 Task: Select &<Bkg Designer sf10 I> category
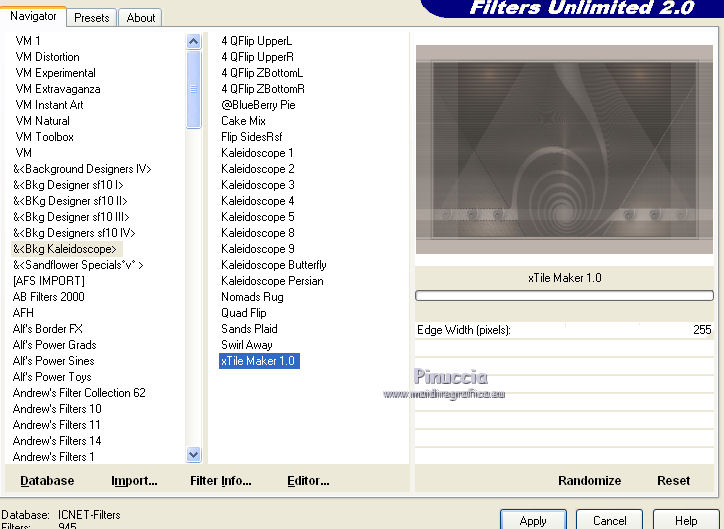[68, 185]
